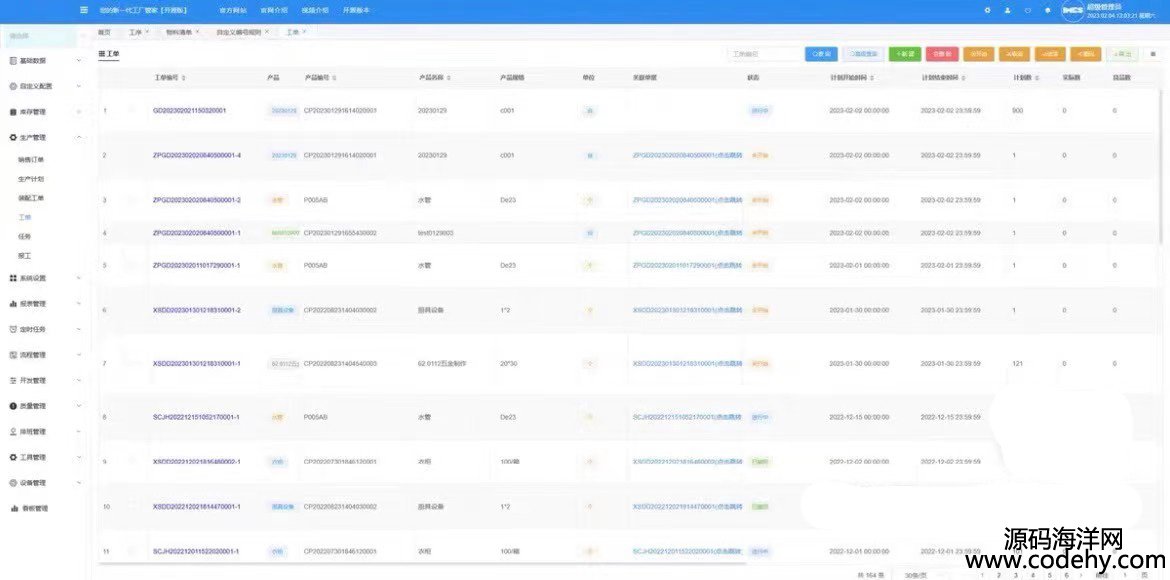Expand the 质量管理 menu chevron
Screen dimensions: 1170x580
78,406
